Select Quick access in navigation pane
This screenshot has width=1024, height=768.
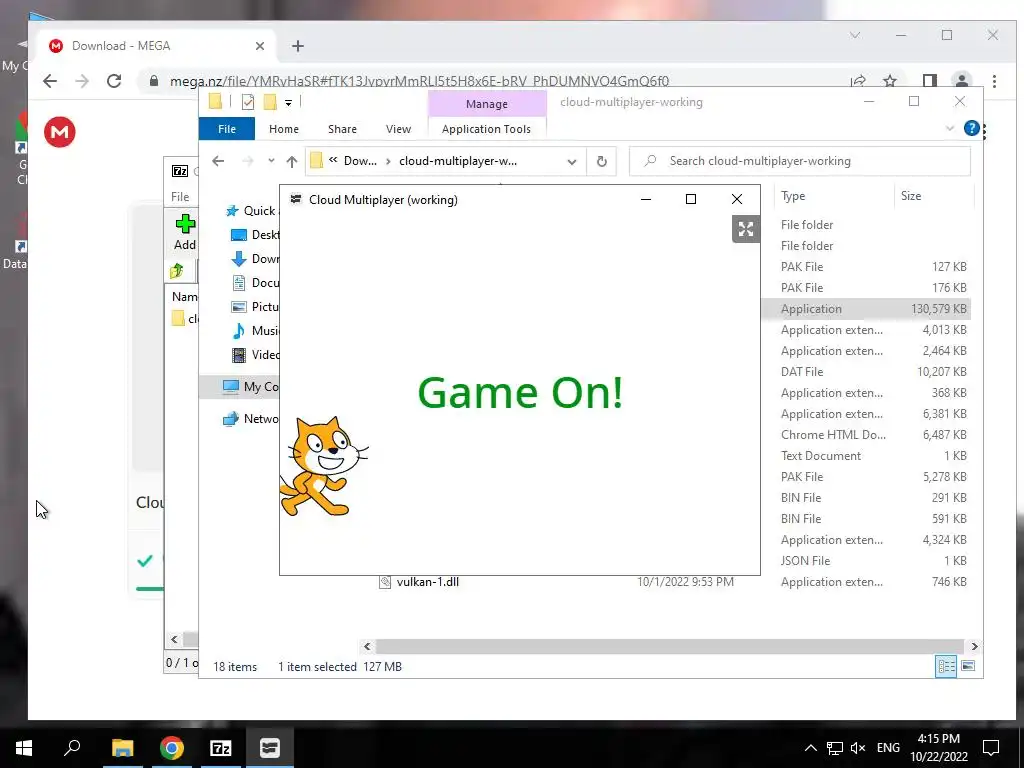(x=252, y=211)
